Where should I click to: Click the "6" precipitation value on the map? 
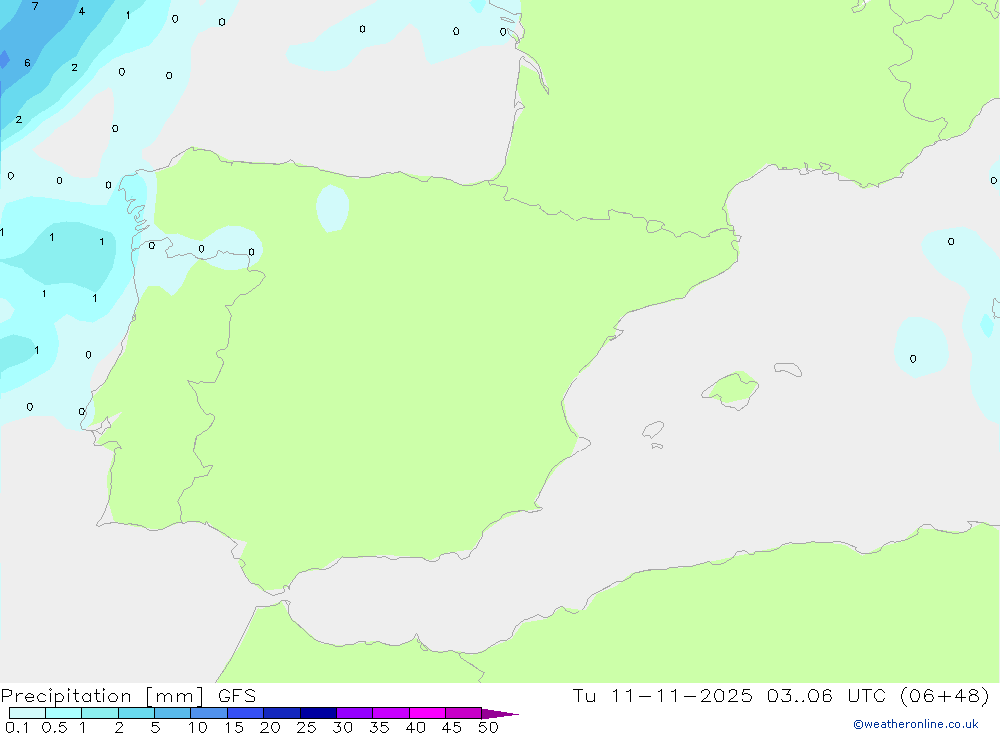pyautogui.click(x=27, y=63)
